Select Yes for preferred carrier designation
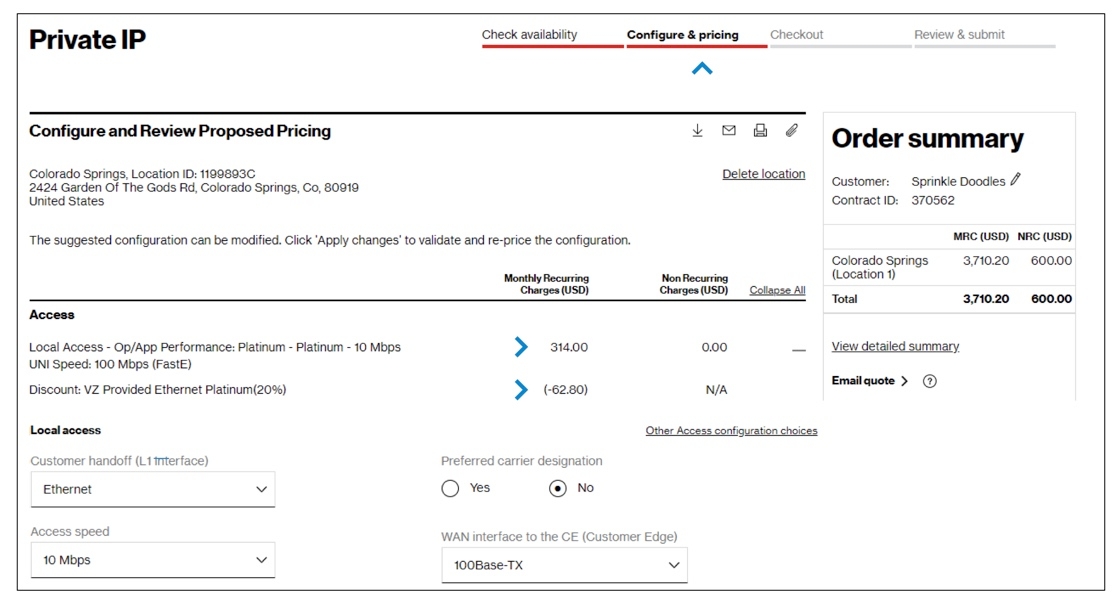Screen dimensions: 1117x600 (451, 488)
